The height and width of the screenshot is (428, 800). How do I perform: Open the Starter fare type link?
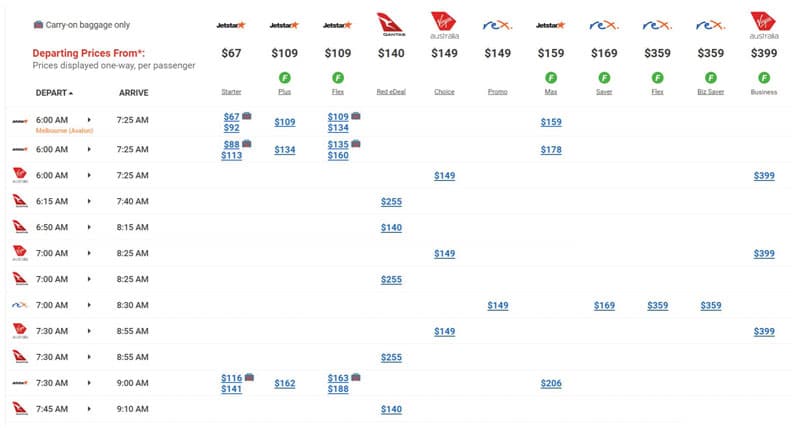click(x=231, y=92)
